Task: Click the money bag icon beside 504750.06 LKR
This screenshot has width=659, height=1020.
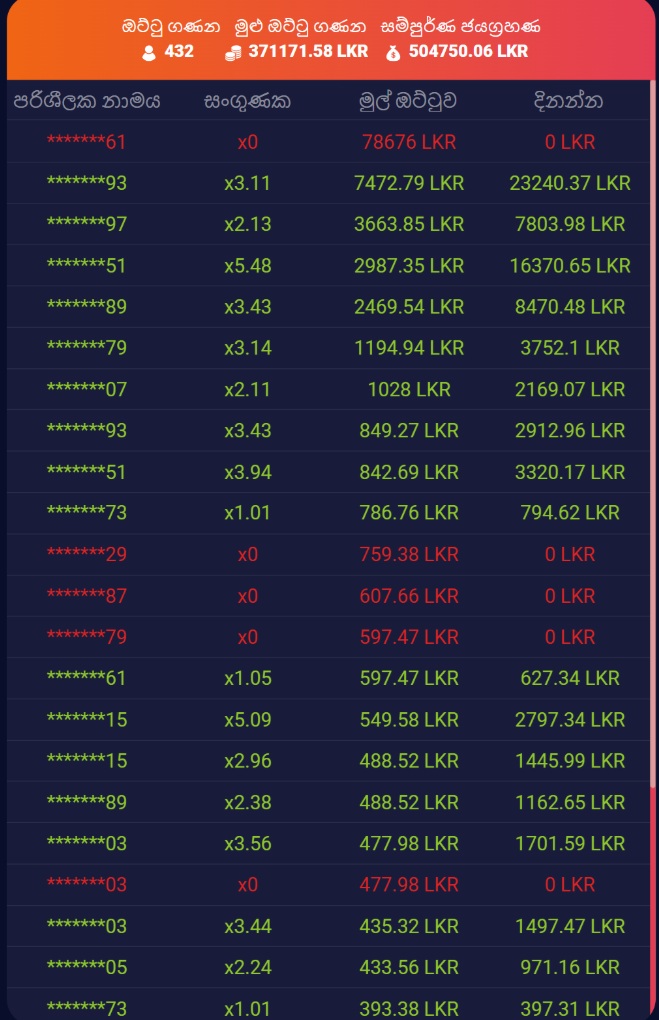Action: coord(393,53)
